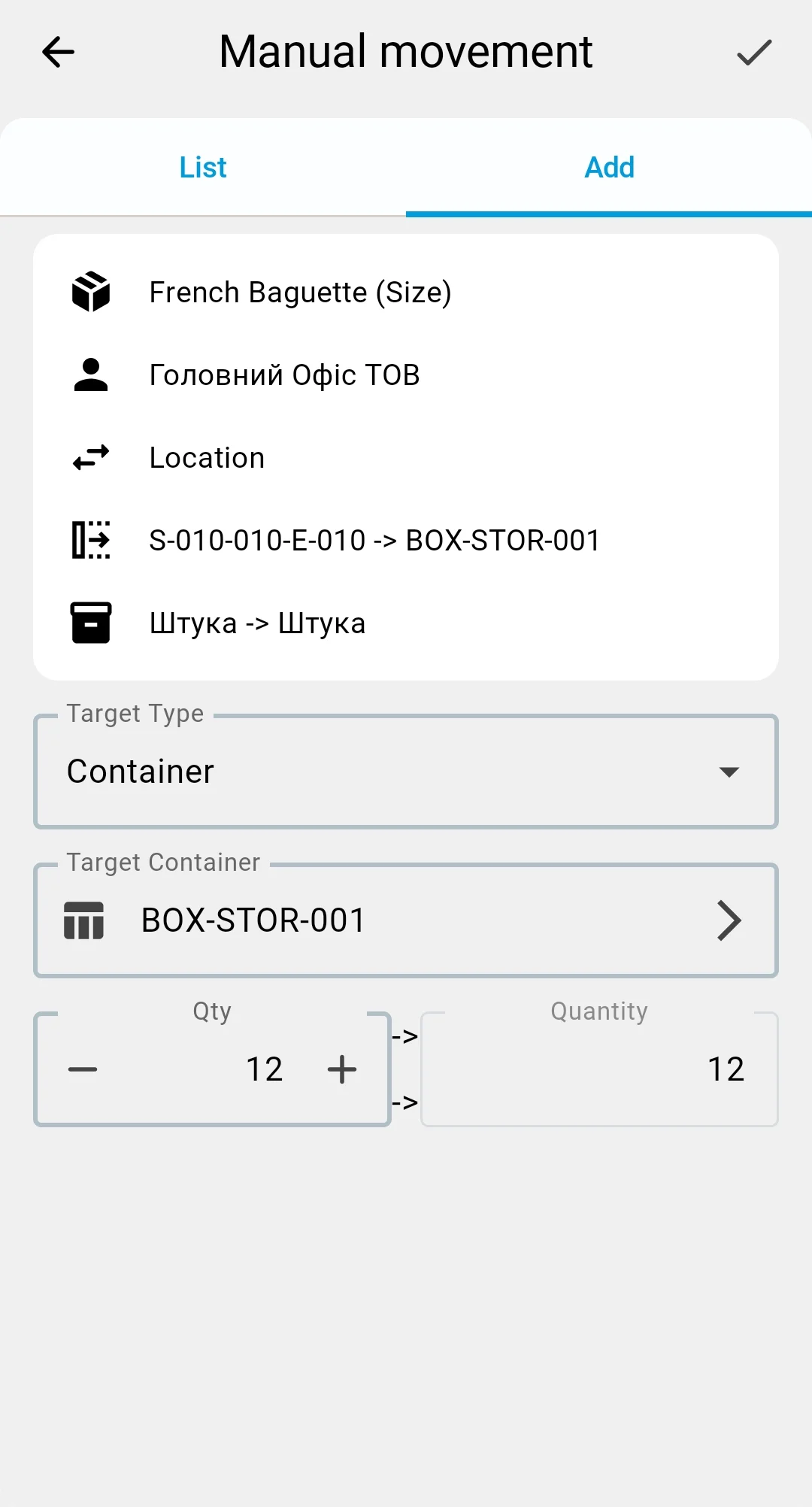Decrease Qty with minus button

coord(83,1069)
